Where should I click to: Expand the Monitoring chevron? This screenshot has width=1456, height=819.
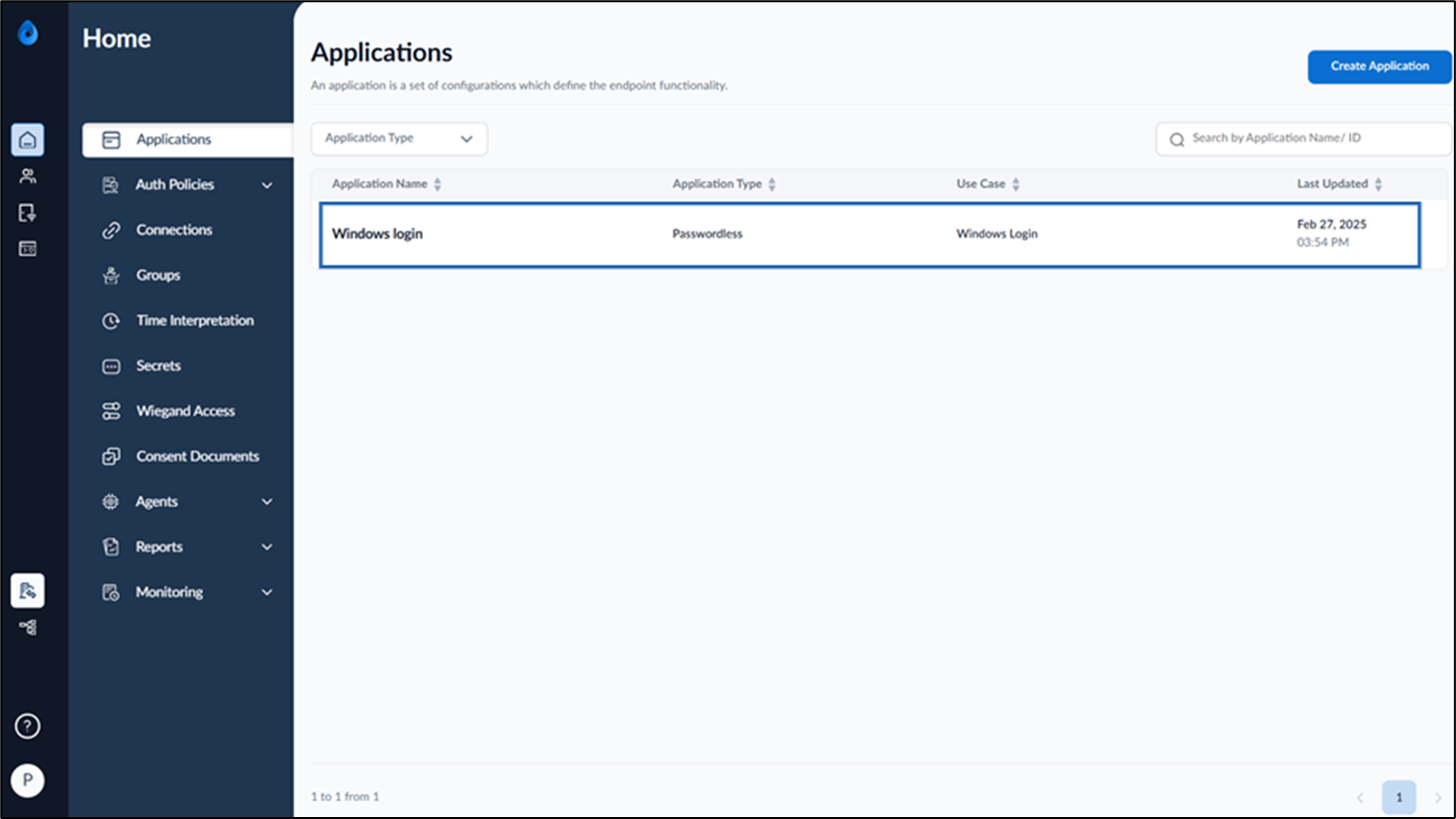point(266,592)
